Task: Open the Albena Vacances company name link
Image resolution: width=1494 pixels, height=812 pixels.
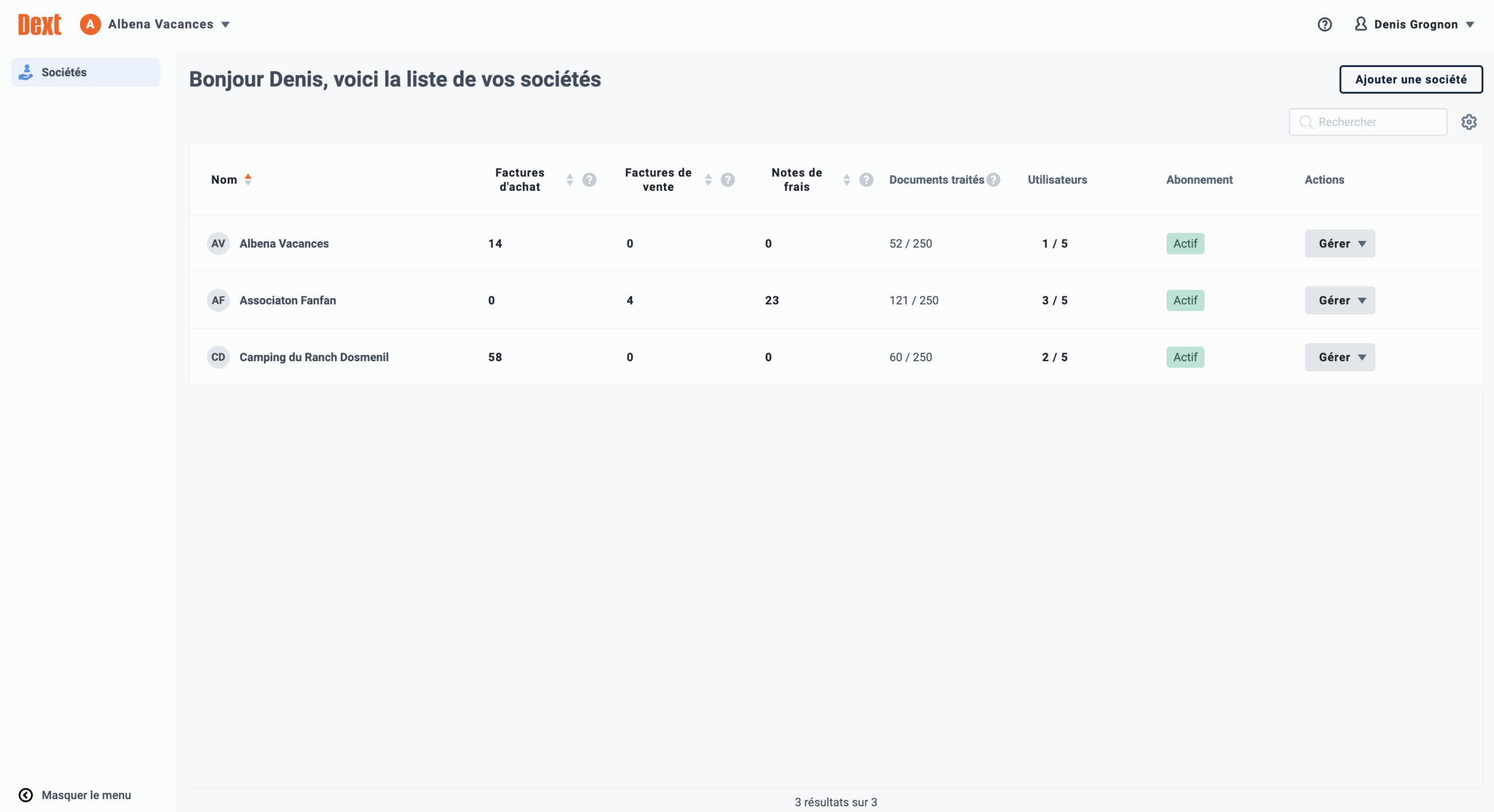Action: click(284, 243)
